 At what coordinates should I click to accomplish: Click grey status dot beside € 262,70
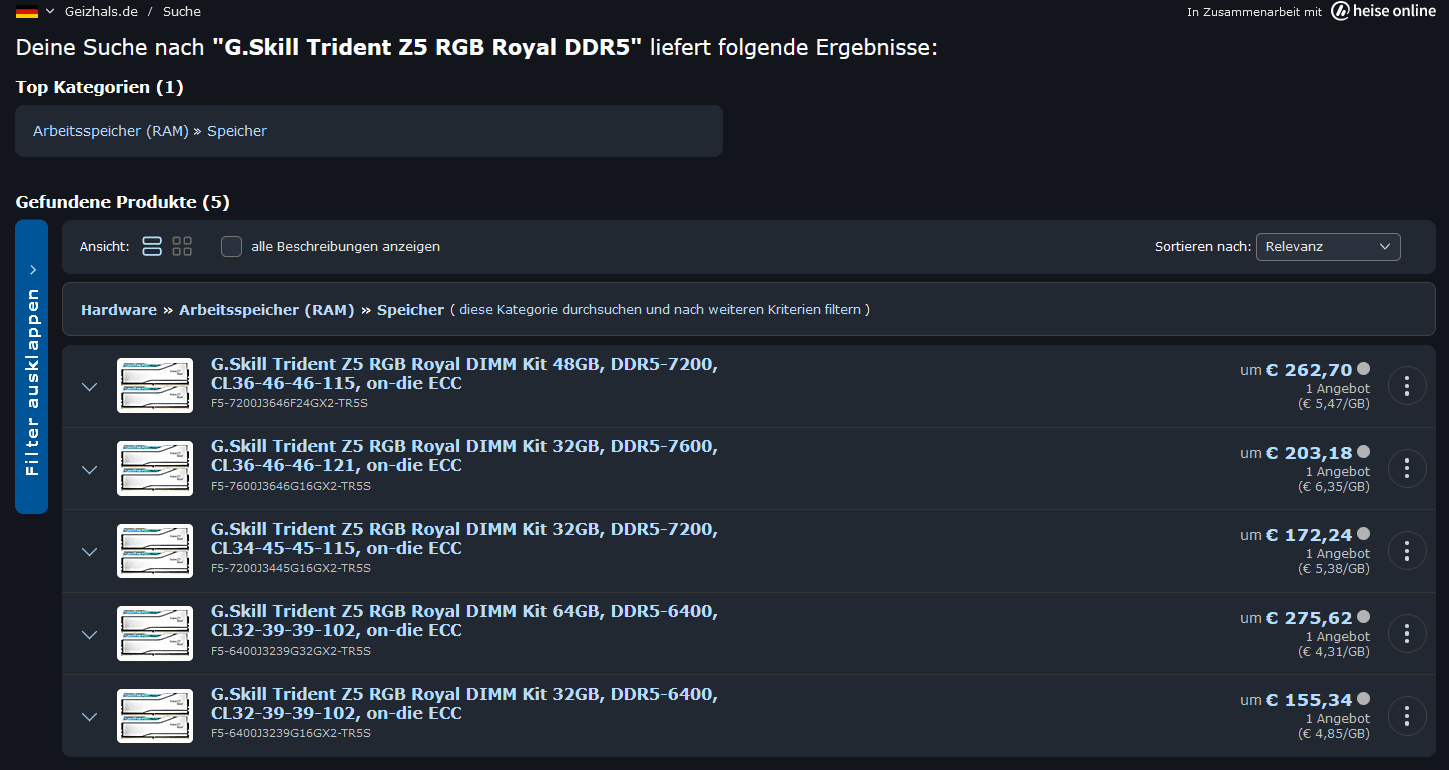[x=1363, y=368]
